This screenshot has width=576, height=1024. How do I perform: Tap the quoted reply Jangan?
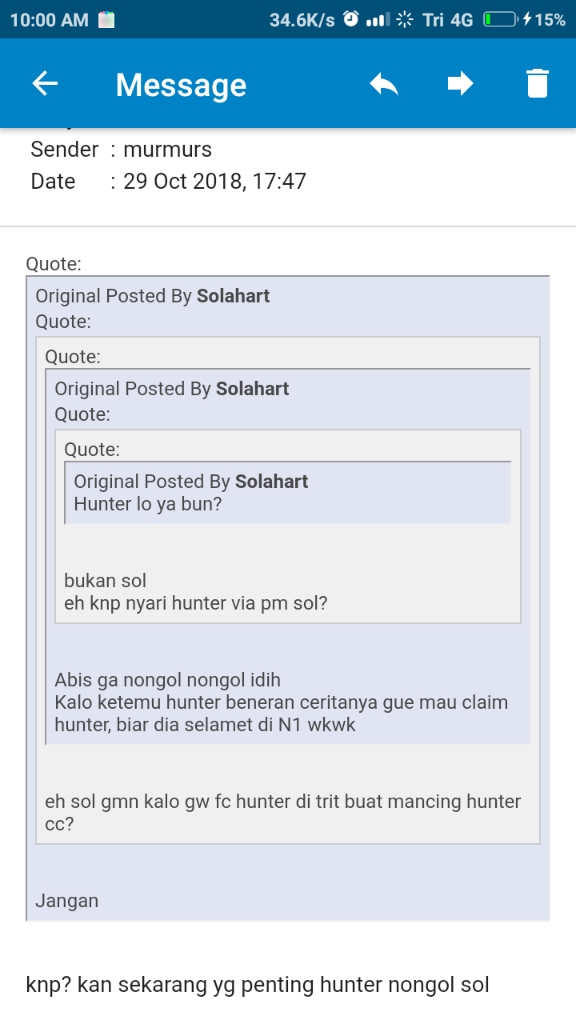click(x=66, y=901)
